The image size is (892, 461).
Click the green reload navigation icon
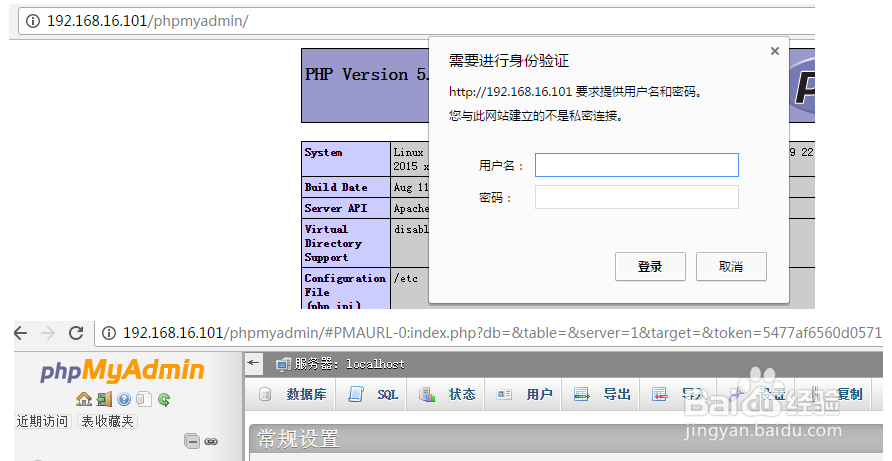164,400
